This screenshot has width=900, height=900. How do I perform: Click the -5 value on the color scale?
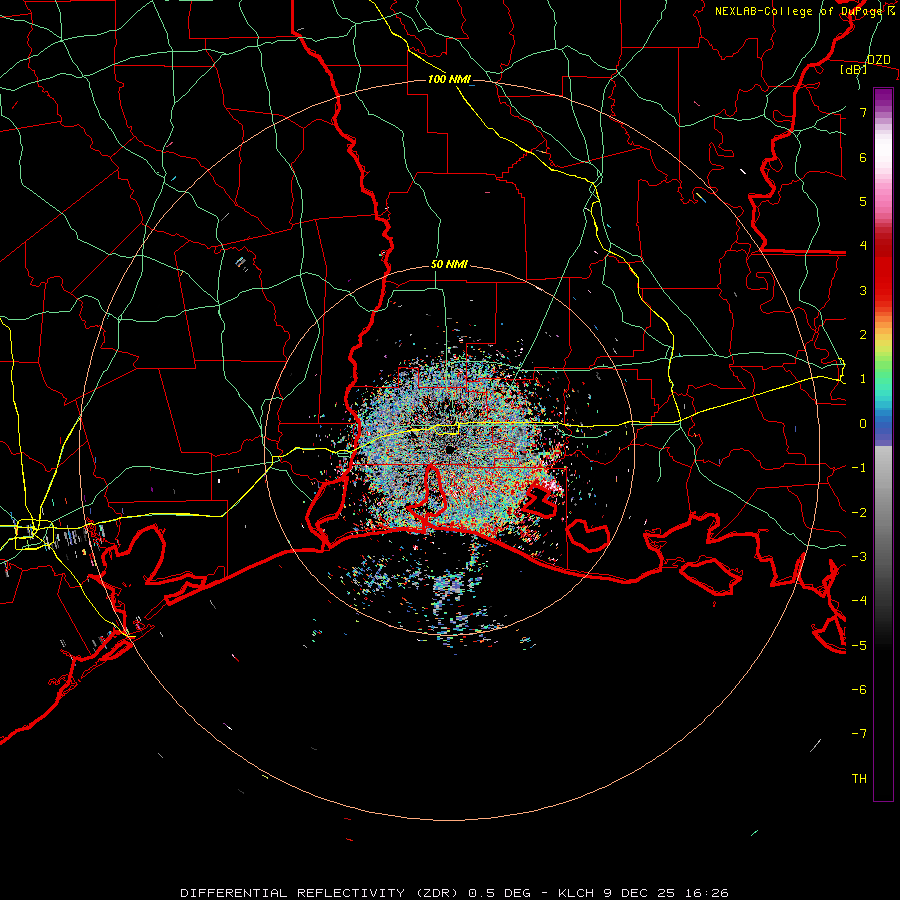(859, 646)
